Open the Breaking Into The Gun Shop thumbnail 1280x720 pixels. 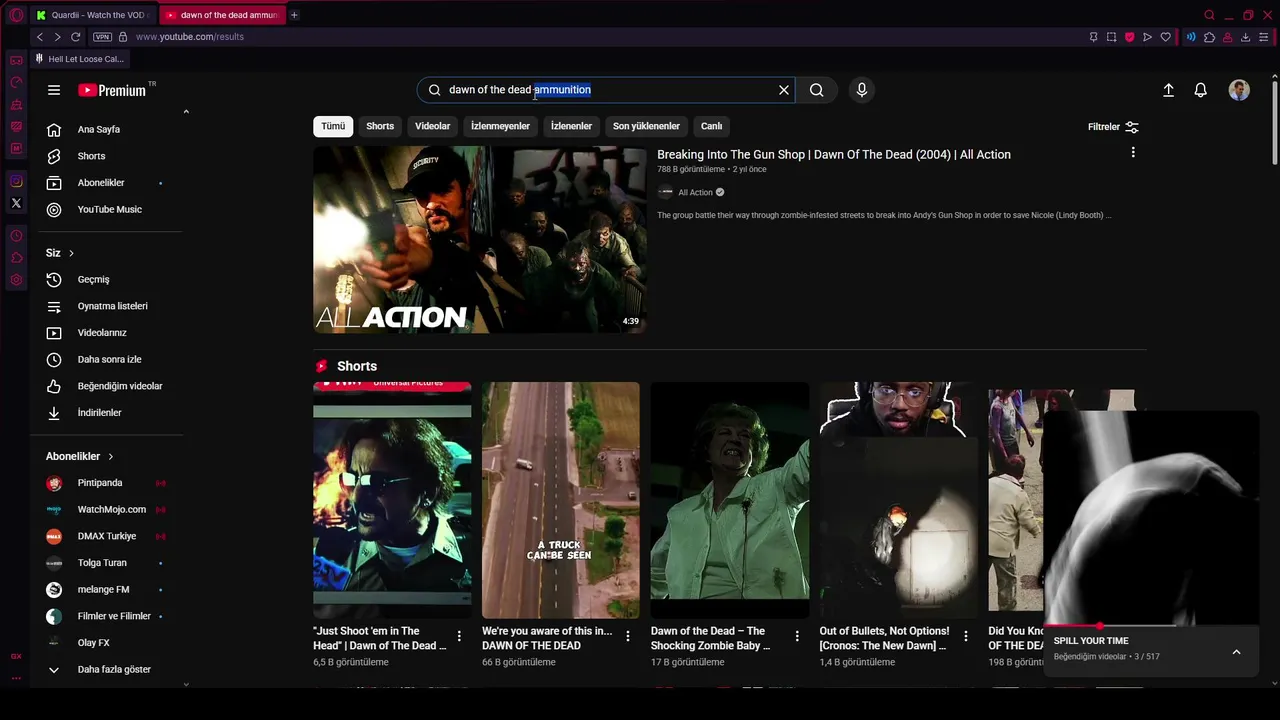pyautogui.click(x=480, y=240)
